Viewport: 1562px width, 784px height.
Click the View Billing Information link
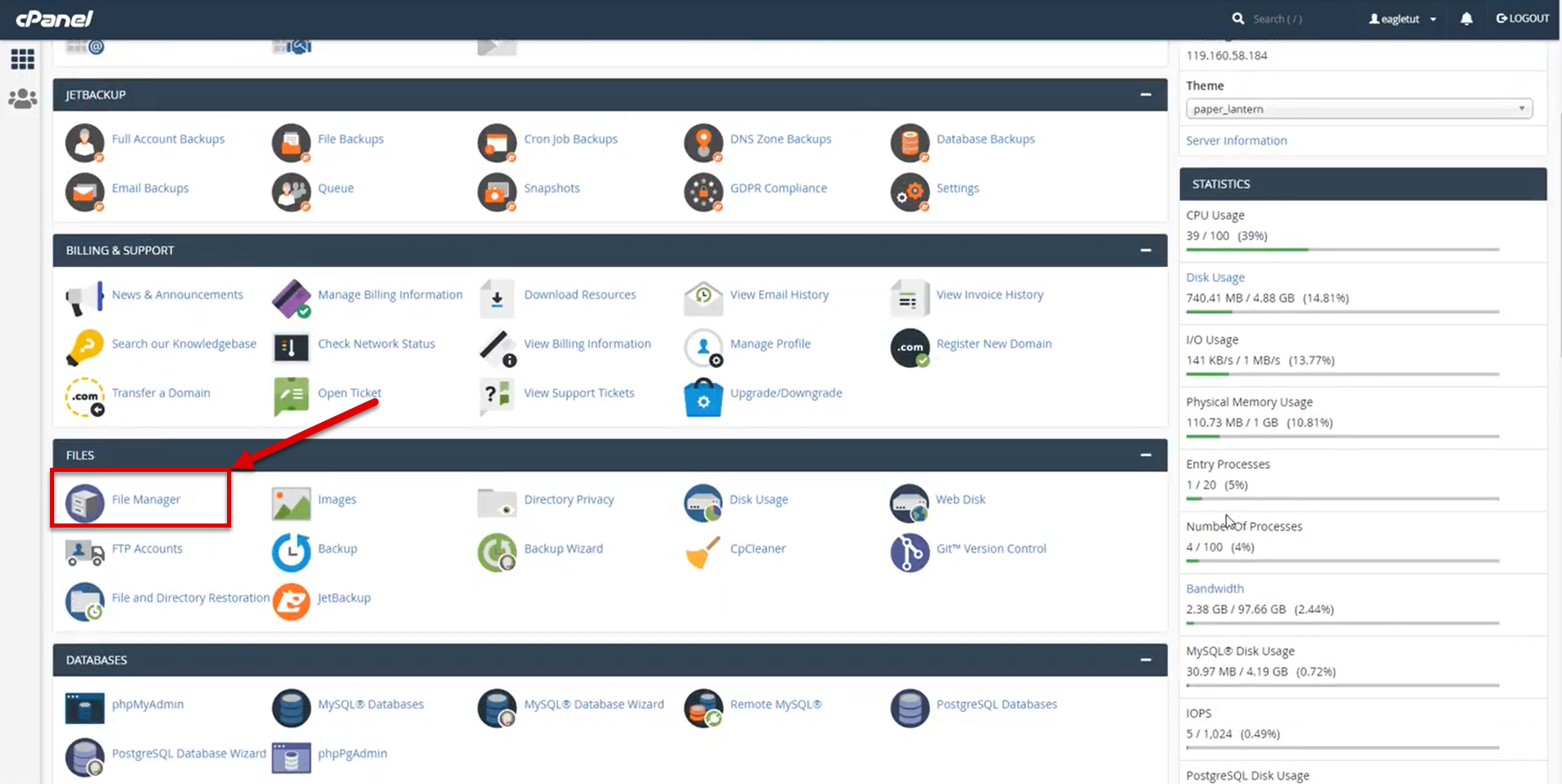[588, 344]
